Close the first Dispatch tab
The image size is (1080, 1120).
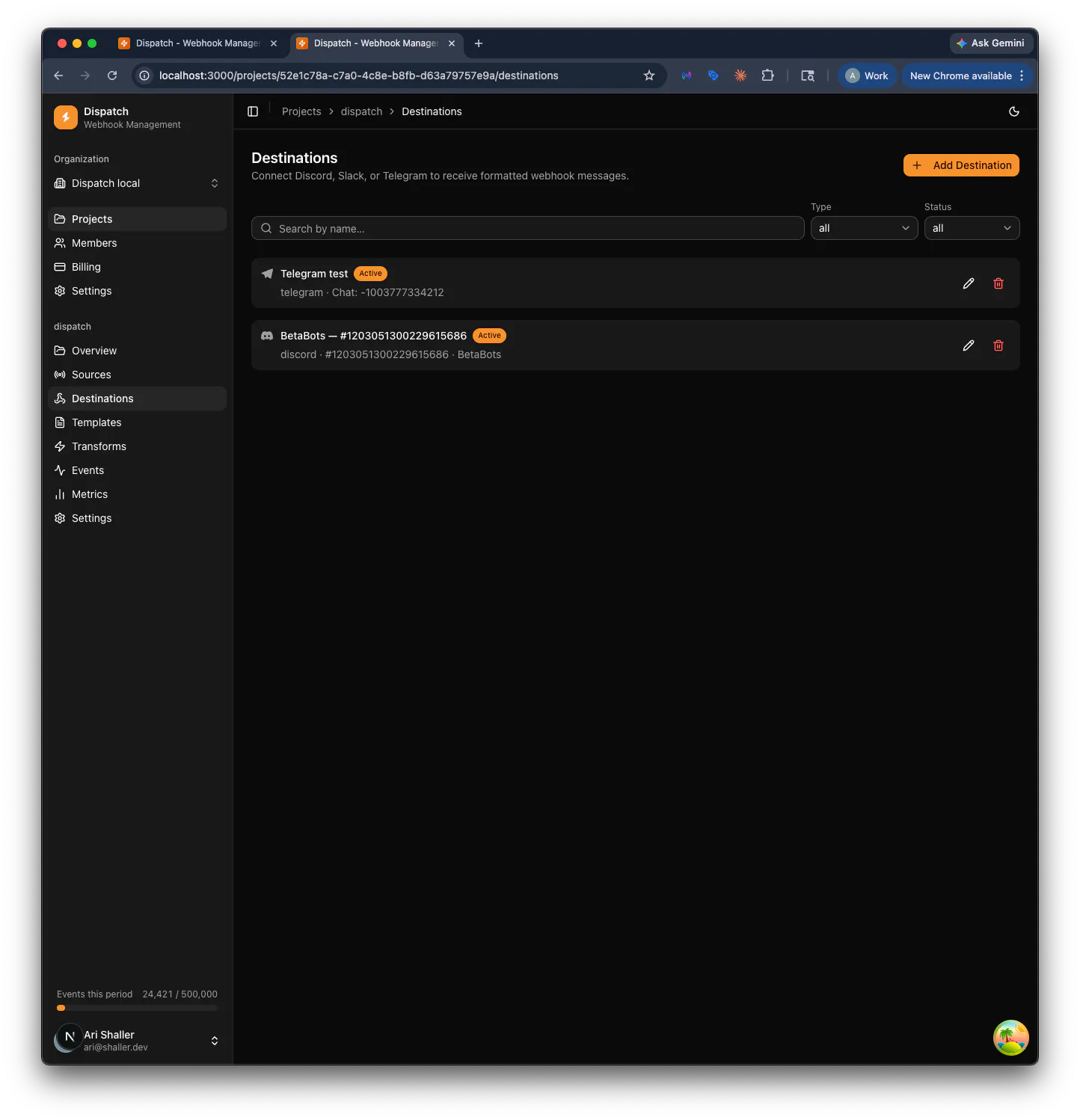pos(274,43)
